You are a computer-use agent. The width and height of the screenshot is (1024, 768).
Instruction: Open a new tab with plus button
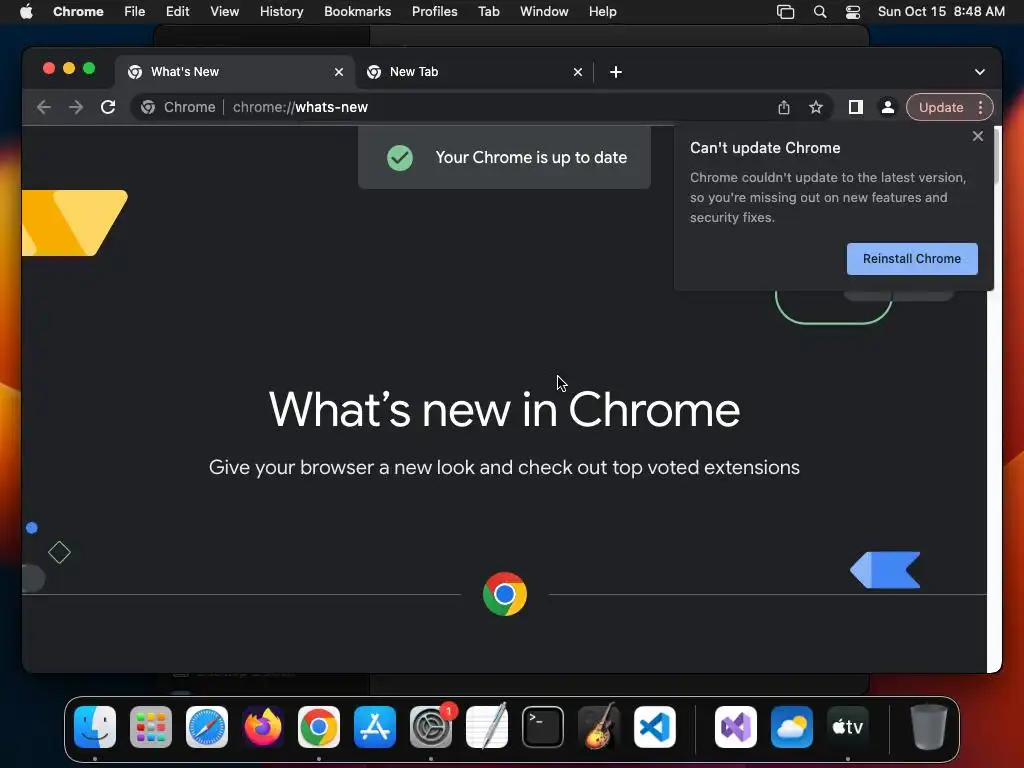(x=615, y=72)
